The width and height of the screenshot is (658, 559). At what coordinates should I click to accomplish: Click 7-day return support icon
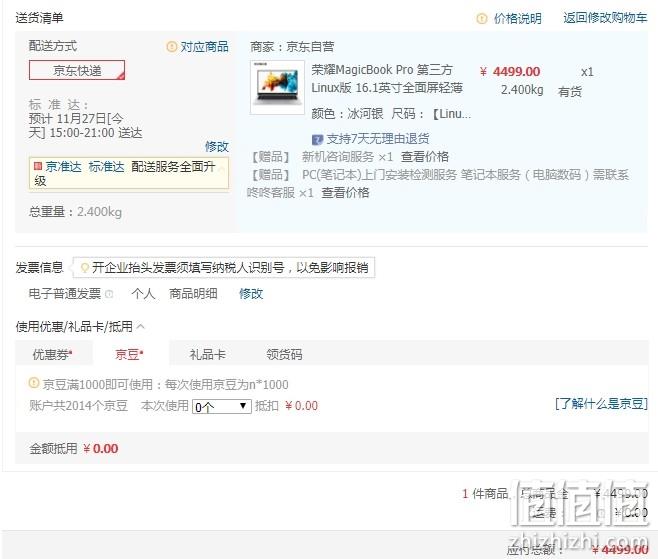pyautogui.click(x=317, y=139)
